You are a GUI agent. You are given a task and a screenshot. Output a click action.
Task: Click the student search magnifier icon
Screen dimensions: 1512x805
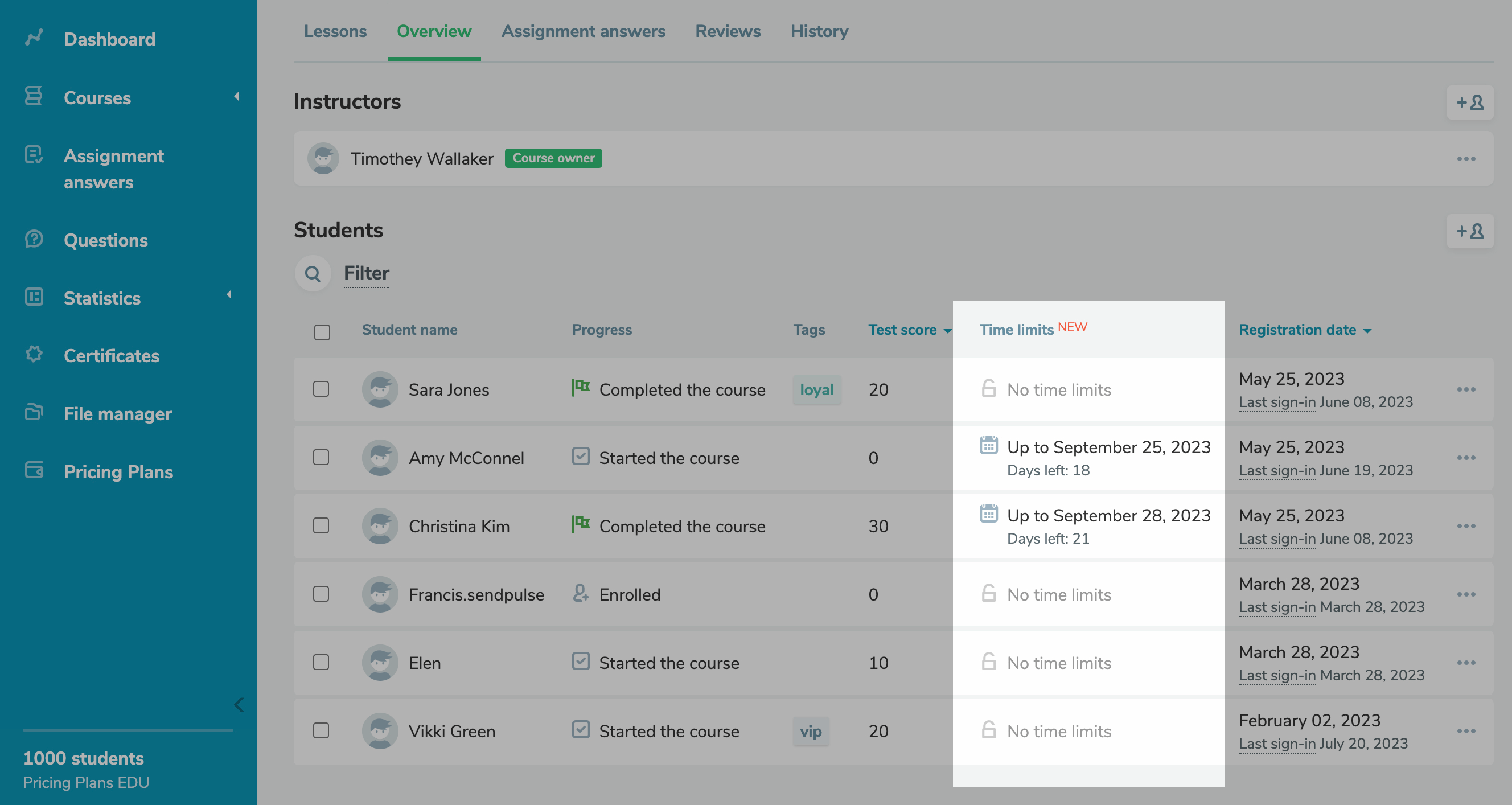[x=313, y=274]
